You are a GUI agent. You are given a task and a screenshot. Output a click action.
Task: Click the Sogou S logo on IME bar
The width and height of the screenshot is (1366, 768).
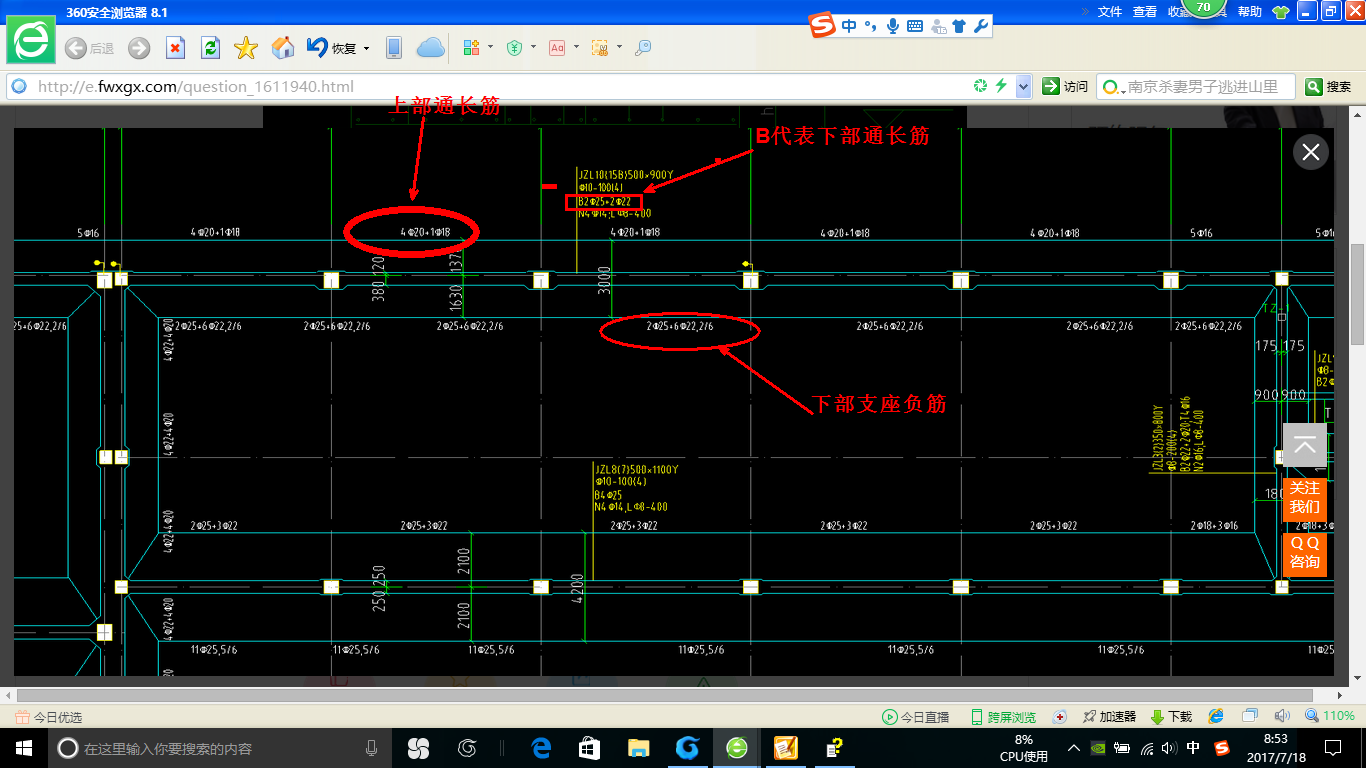pyautogui.click(x=822, y=26)
